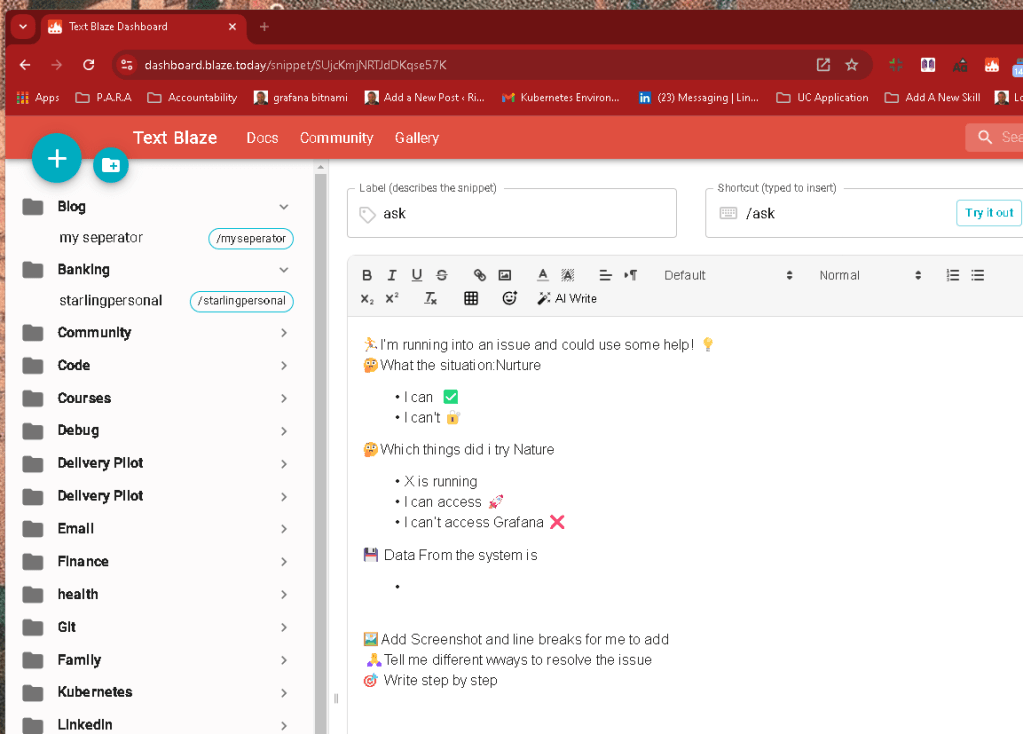
Task: Click the Text Blaze logo title
Action: pos(175,138)
